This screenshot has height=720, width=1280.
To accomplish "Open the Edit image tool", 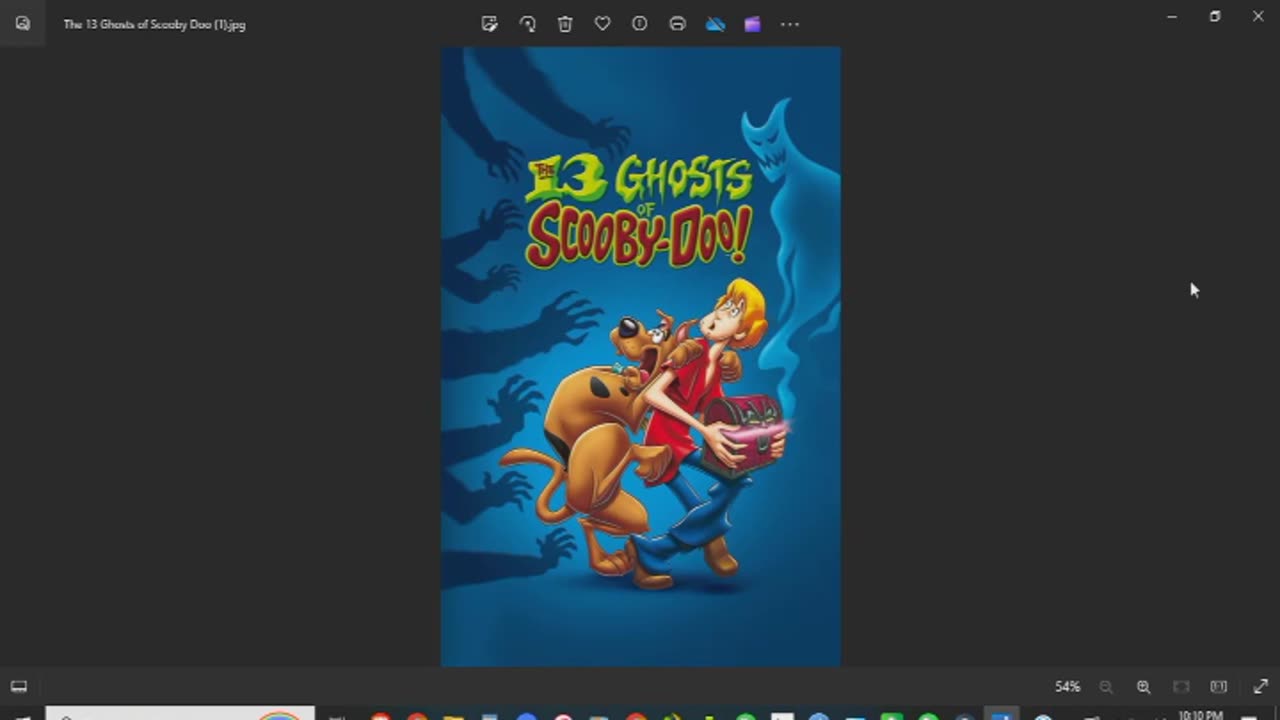I will point(489,24).
